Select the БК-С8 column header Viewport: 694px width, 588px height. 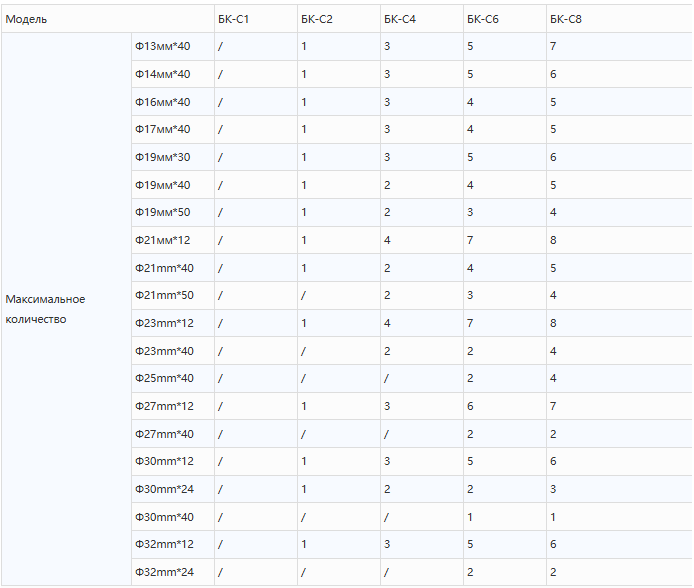coord(566,20)
